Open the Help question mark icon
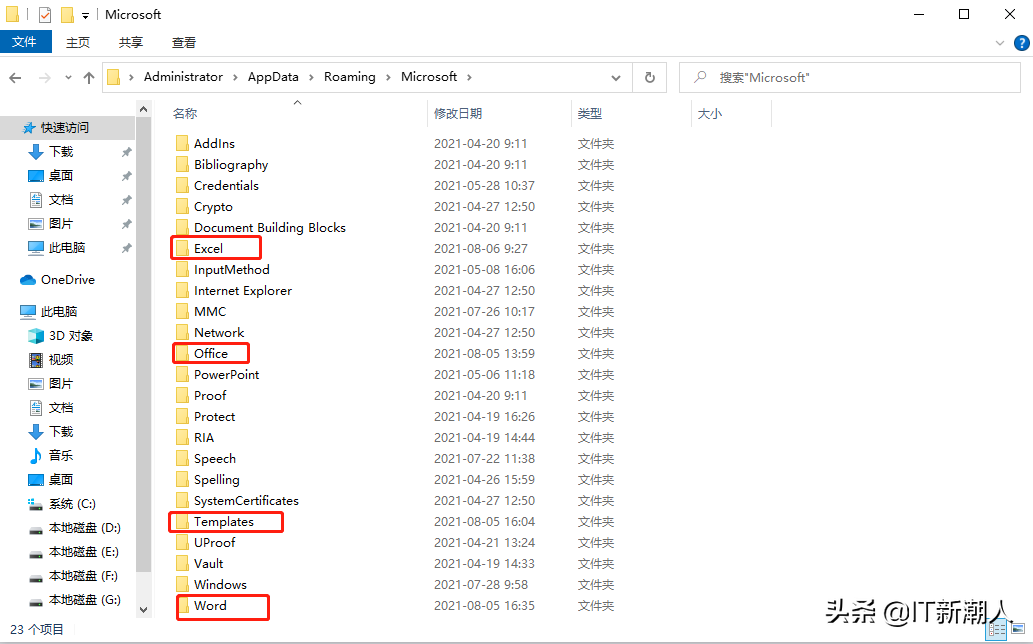 [1021, 43]
